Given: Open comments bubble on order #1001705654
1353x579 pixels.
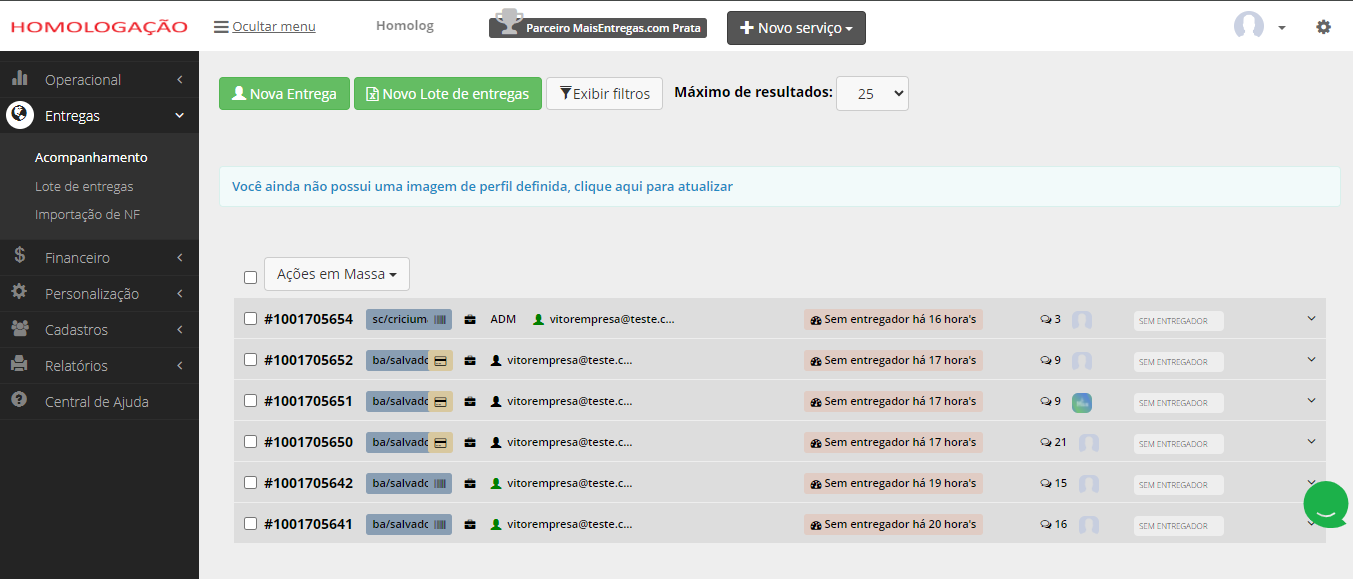Looking at the screenshot, I should pos(1050,319).
